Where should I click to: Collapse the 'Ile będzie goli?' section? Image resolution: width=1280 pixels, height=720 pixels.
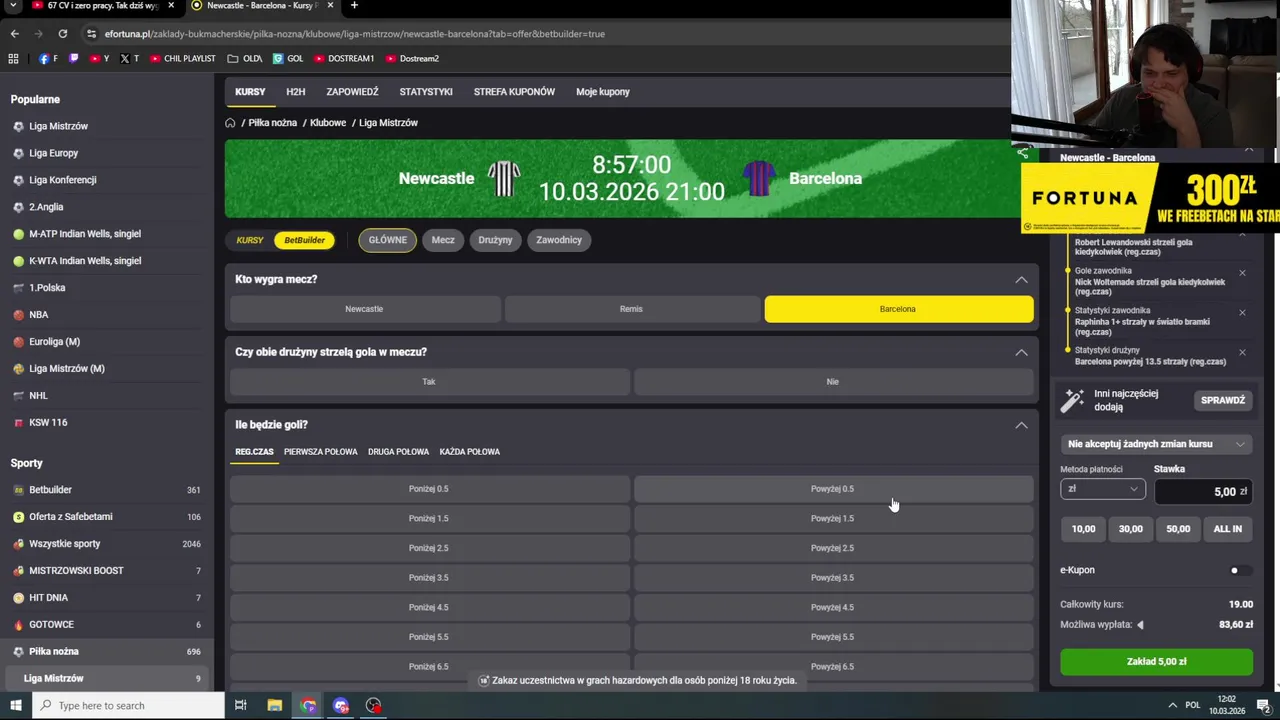tap(1021, 425)
